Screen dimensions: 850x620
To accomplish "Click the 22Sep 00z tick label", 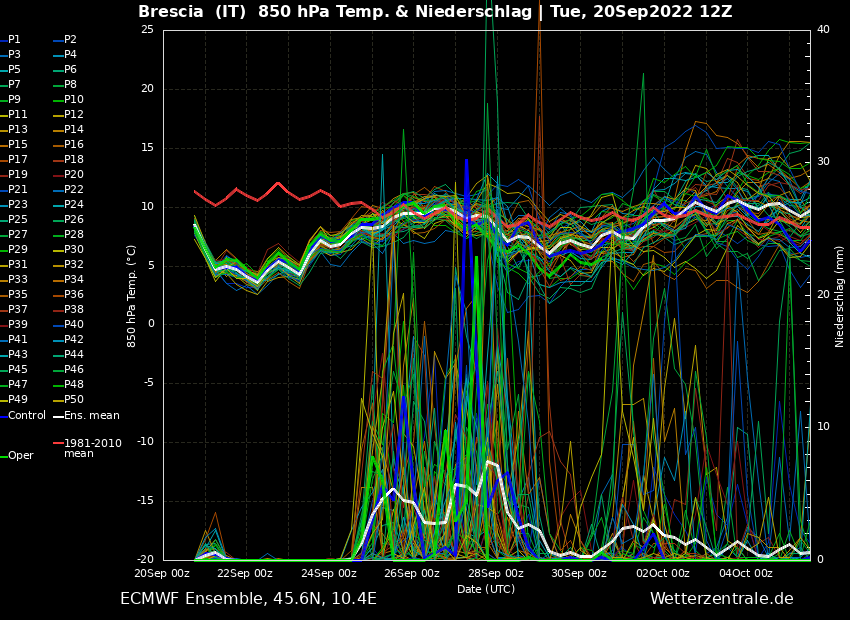I will pos(245,573).
